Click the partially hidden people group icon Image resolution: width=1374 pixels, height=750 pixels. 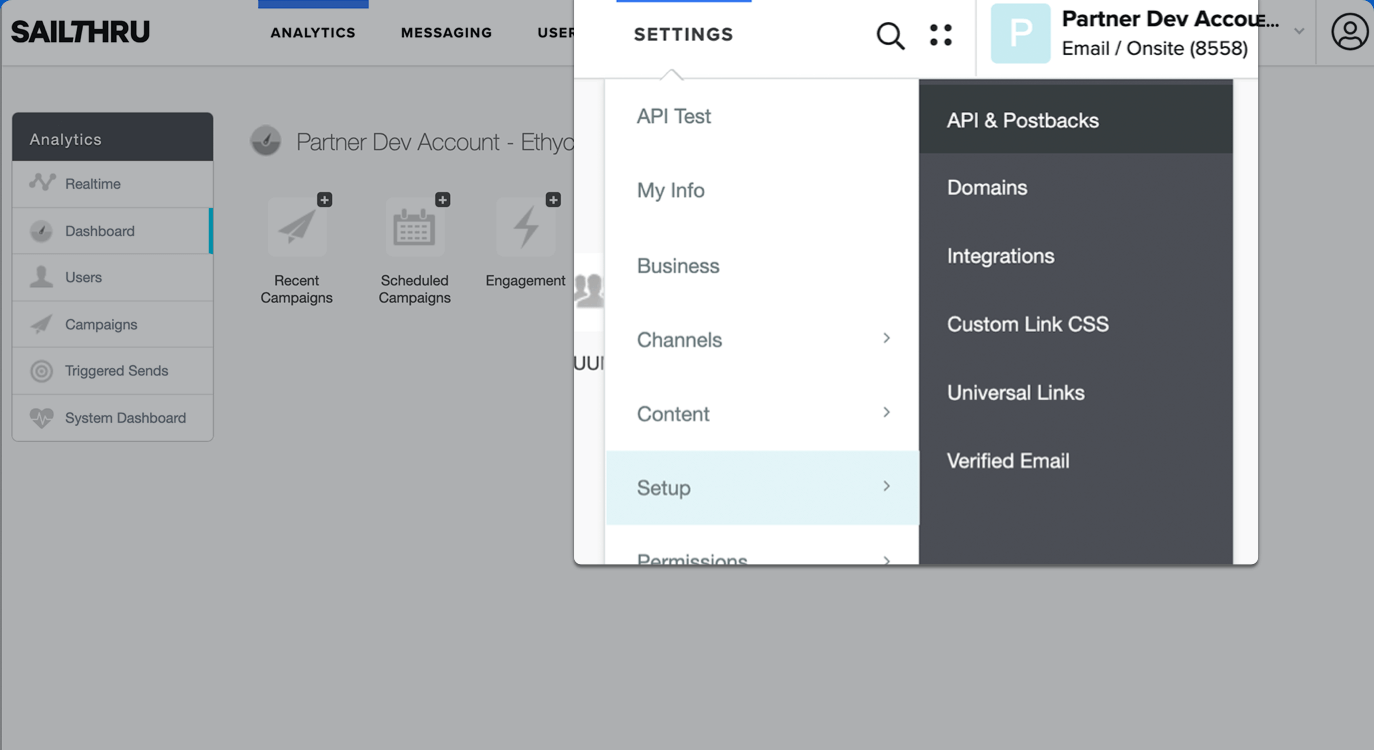tap(588, 290)
